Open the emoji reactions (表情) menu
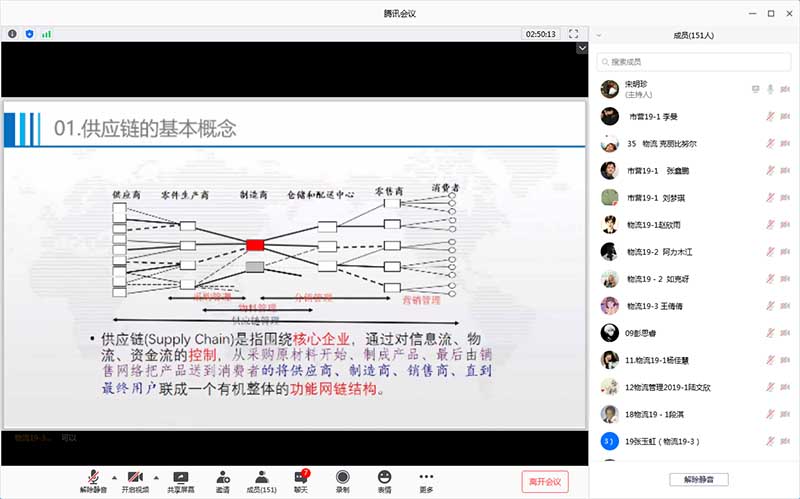The height and width of the screenshot is (499, 800). click(384, 481)
